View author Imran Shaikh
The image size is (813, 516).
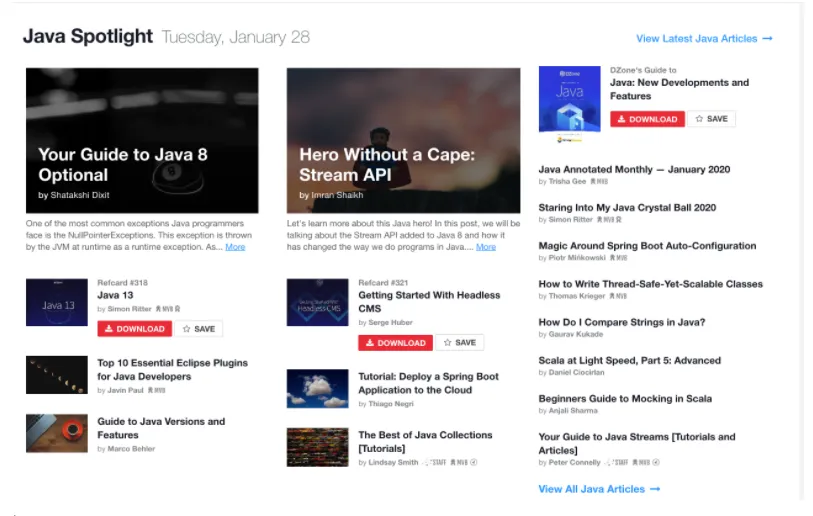337,195
